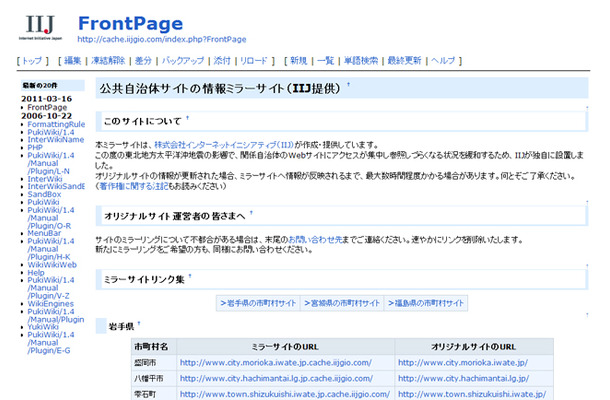Follow the お問い合わせ先 link
Viewport: 610px width, 400px height.
coord(315,240)
